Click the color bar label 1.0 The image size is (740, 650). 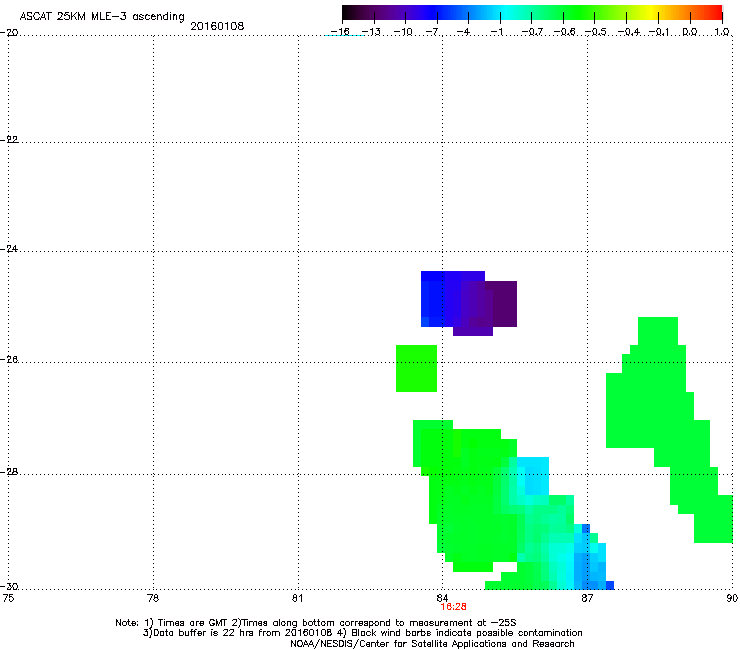(722, 32)
